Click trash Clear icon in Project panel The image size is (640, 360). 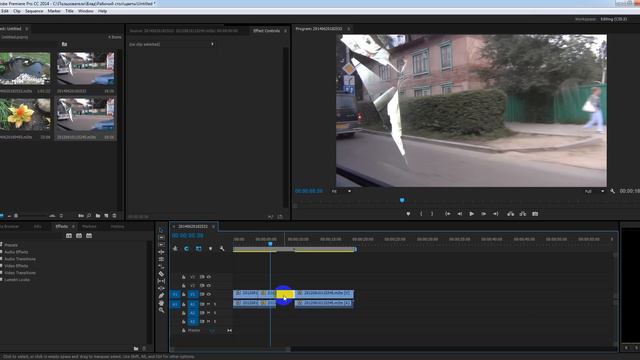pyautogui.click(x=115, y=216)
